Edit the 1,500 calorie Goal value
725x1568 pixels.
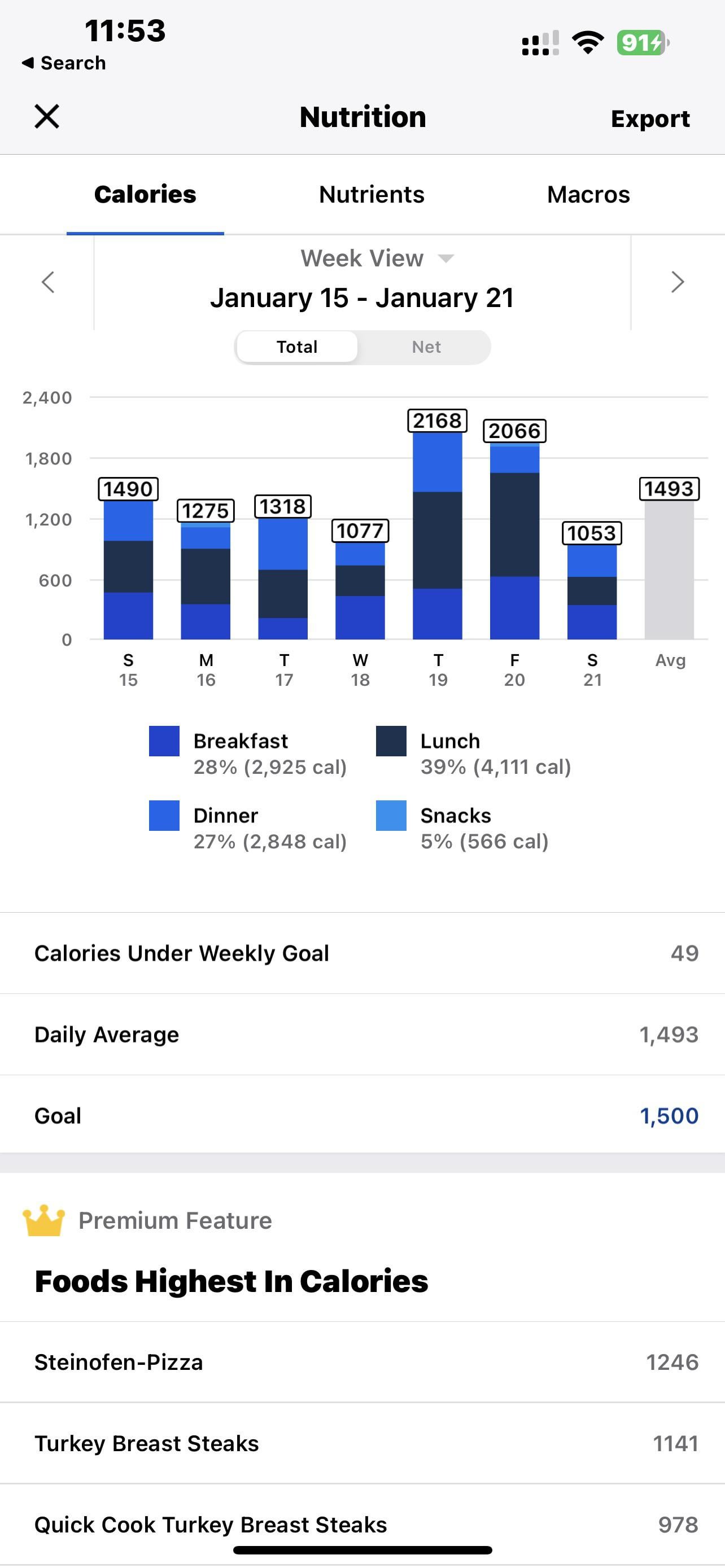[x=669, y=1116]
